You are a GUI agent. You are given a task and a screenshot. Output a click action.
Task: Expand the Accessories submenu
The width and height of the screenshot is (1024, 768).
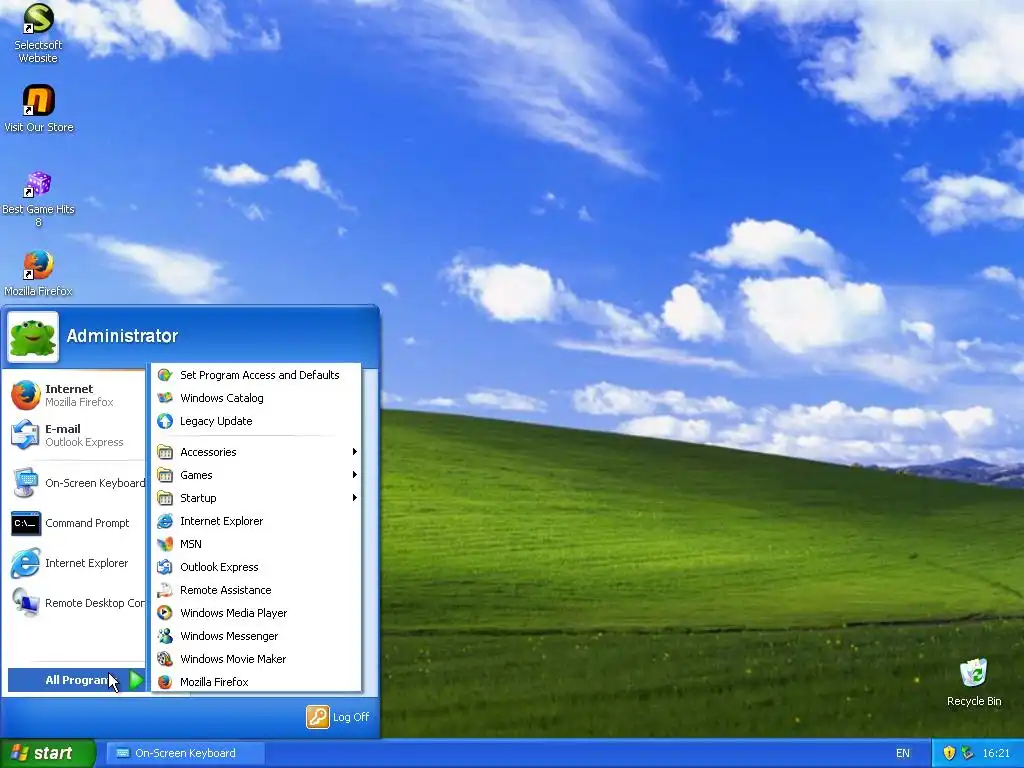257,452
